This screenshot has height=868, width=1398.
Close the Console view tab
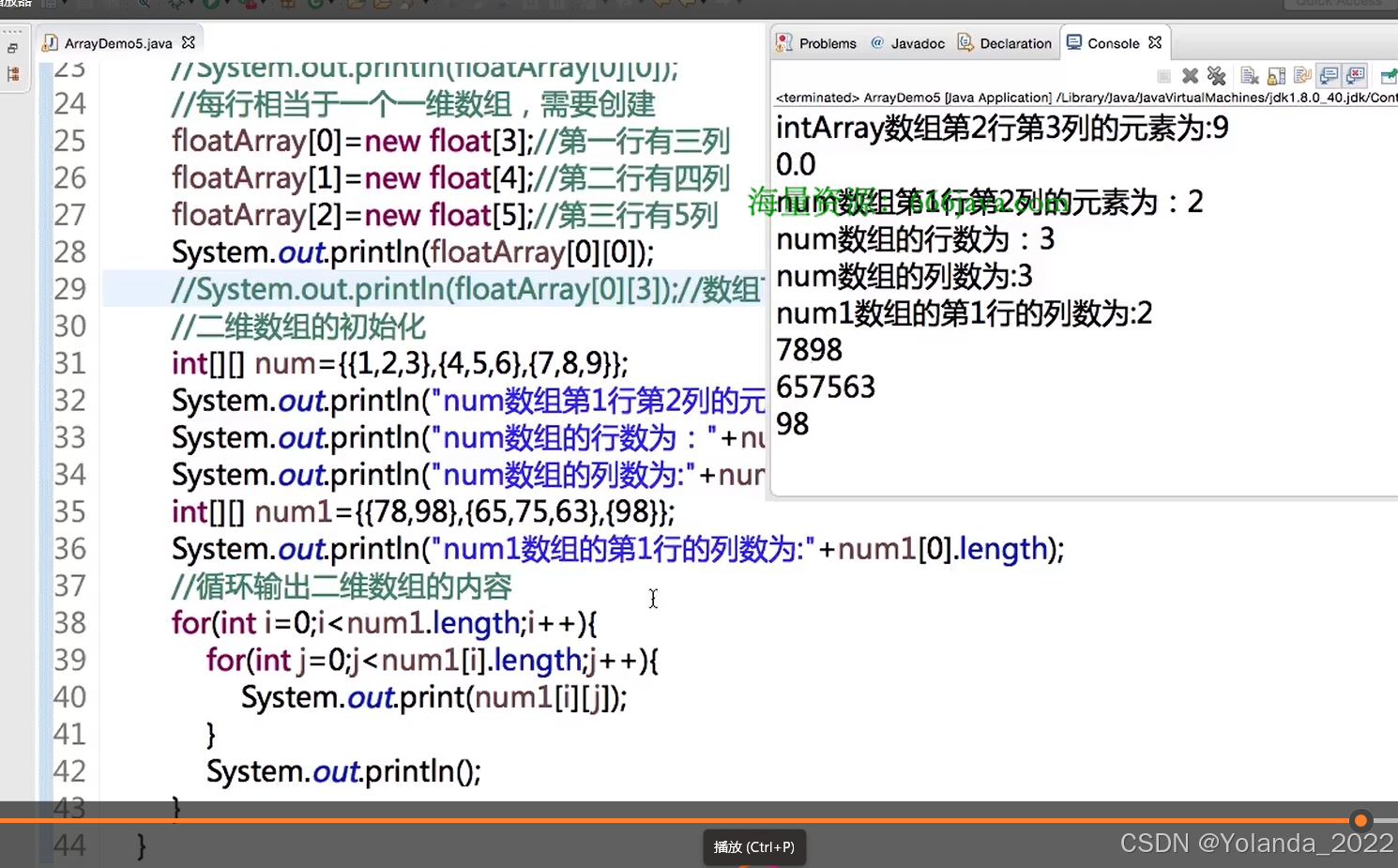click(x=1155, y=42)
